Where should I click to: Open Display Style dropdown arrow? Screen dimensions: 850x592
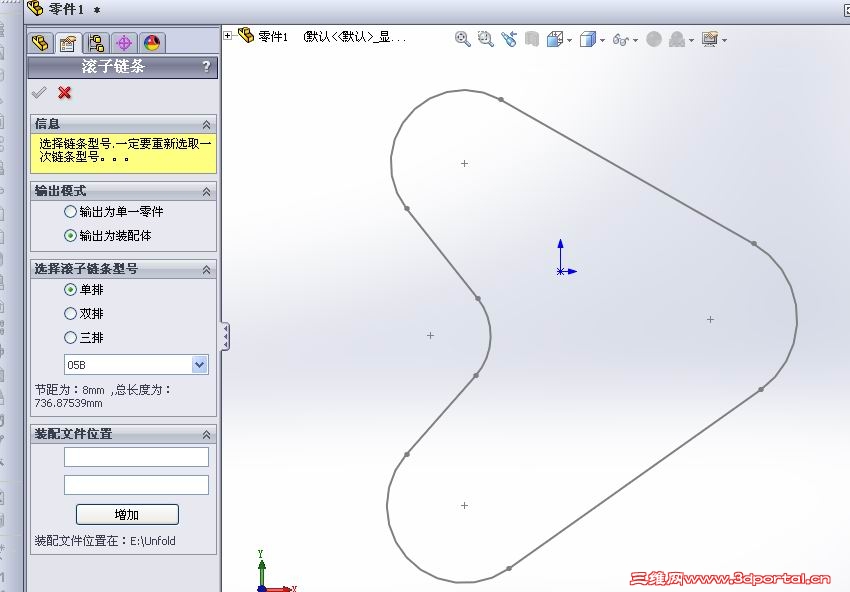pos(602,40)
